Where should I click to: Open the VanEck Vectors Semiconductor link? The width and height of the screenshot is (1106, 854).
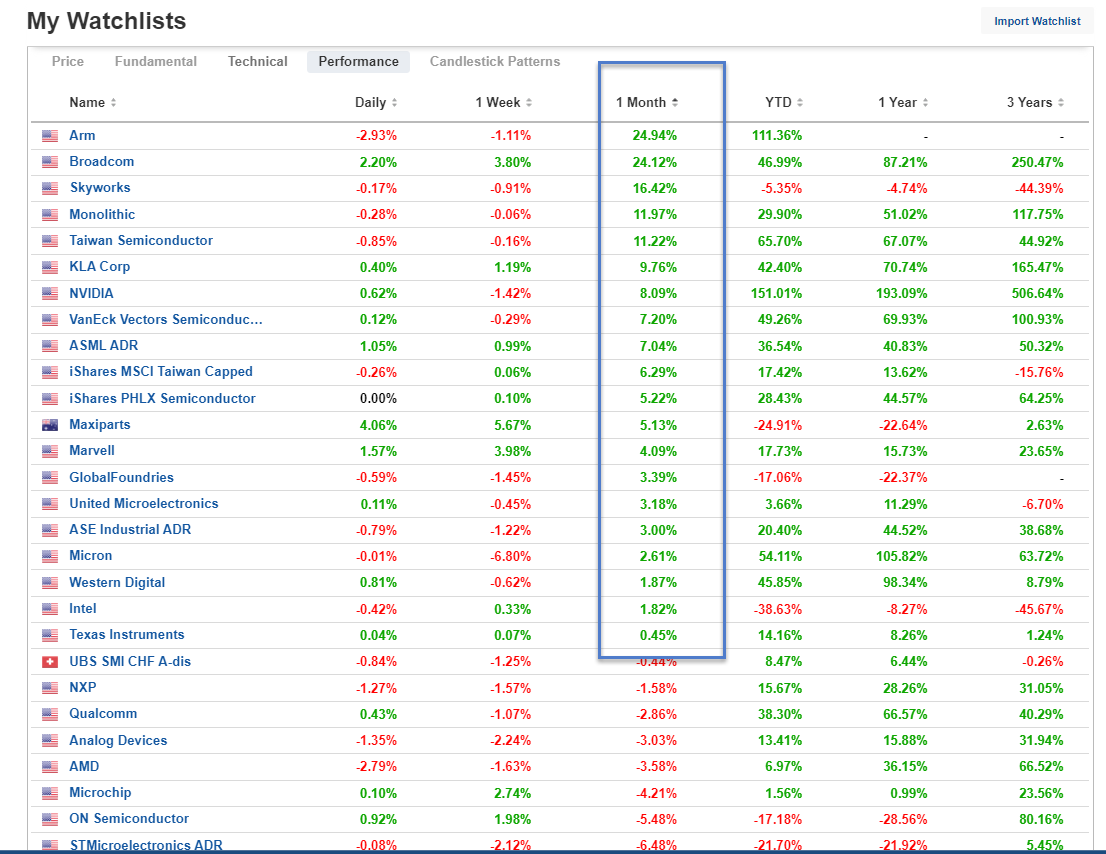click(166, 319)
